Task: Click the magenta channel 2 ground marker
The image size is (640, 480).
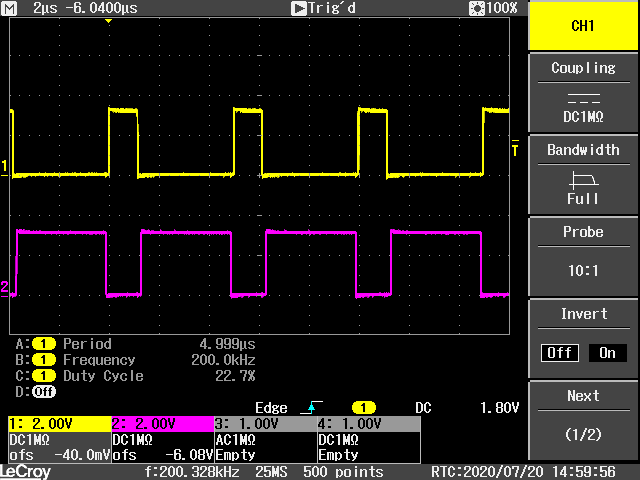Action: pyautogui.click(x=4, y=289)
